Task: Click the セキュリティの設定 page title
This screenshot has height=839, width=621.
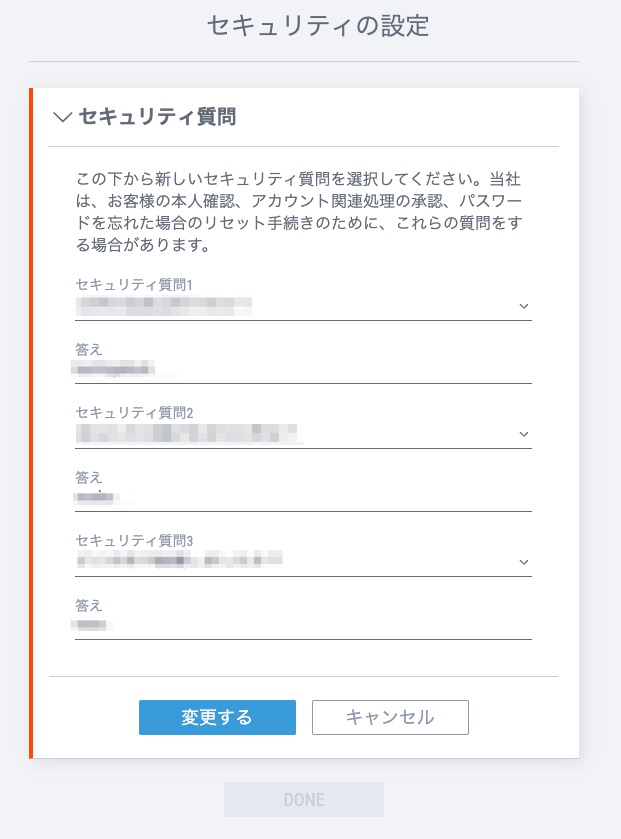Action: click(318, 26)
